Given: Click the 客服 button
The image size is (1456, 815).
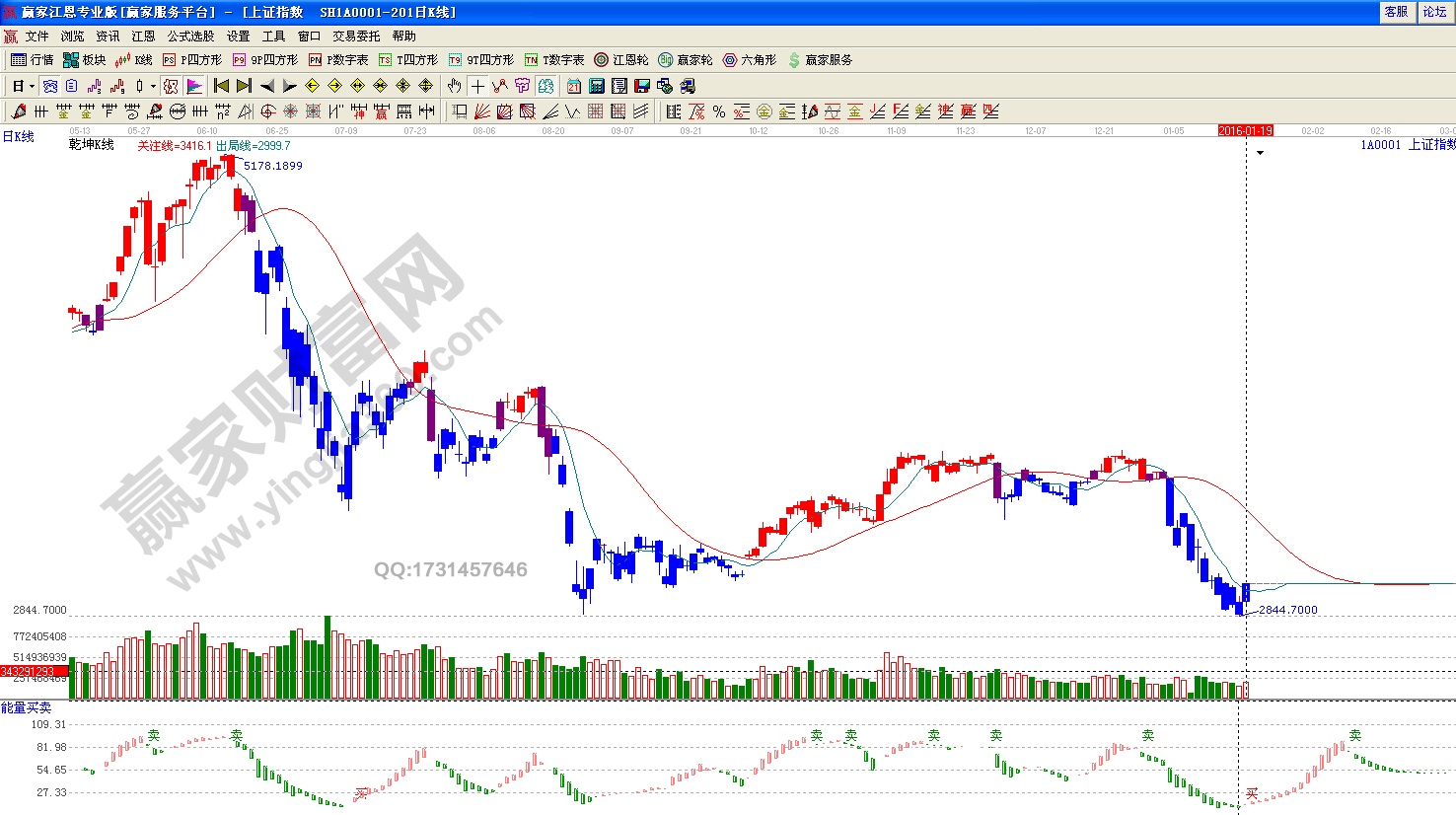Looking at the screenshot, I should click(x=1396, y=12).
